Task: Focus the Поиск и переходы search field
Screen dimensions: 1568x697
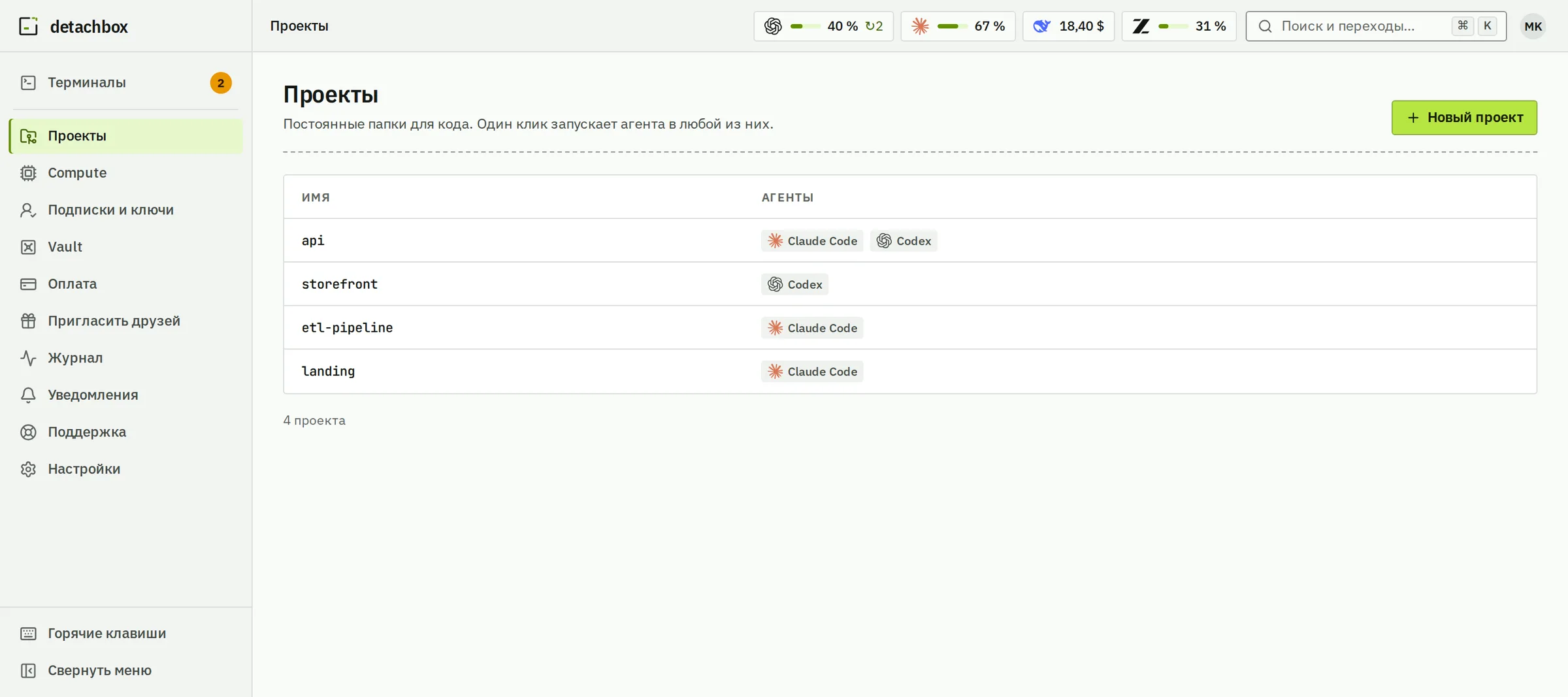Action: click(1376, 26)
